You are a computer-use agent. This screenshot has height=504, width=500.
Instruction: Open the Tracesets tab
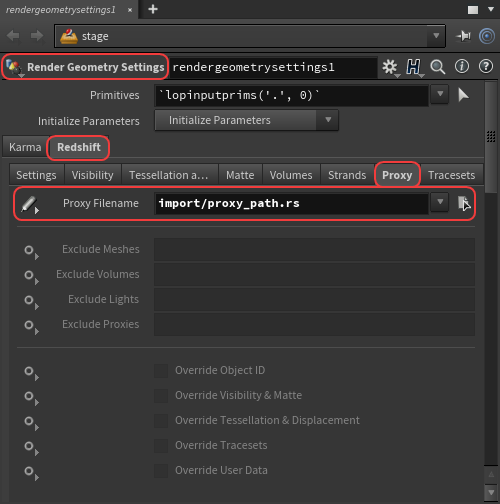[x=452, y=175]
